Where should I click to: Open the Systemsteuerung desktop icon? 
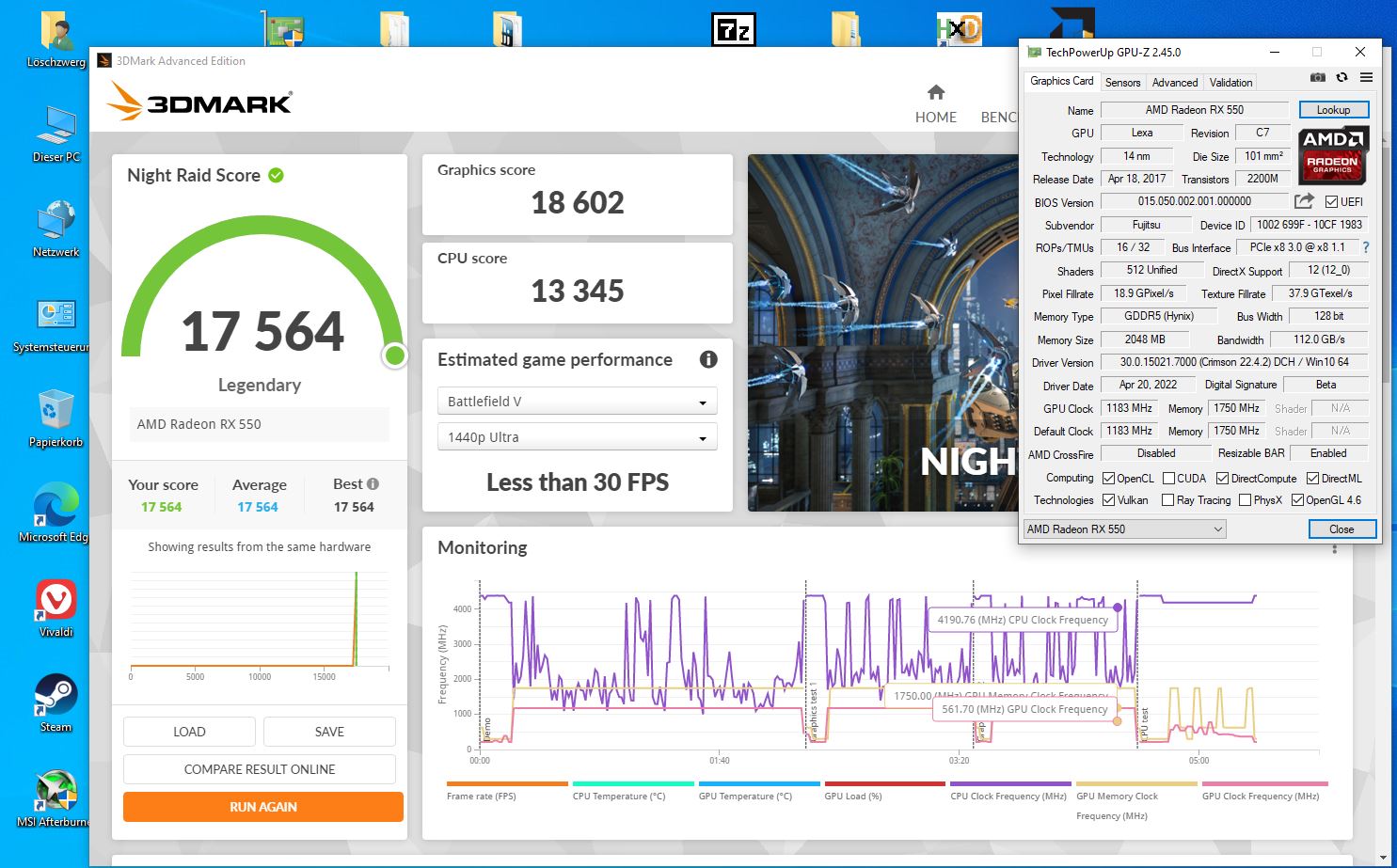52,325
